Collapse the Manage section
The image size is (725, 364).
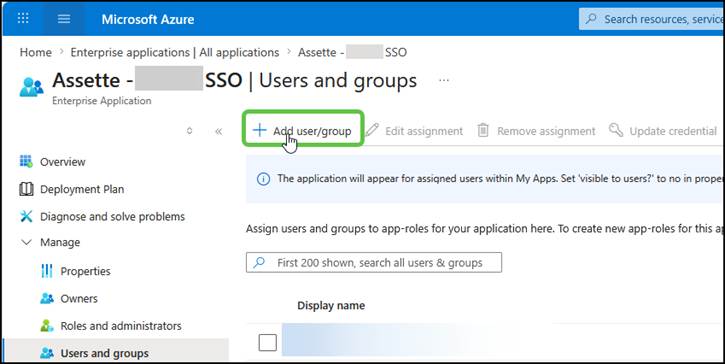(x=26, y=242)
